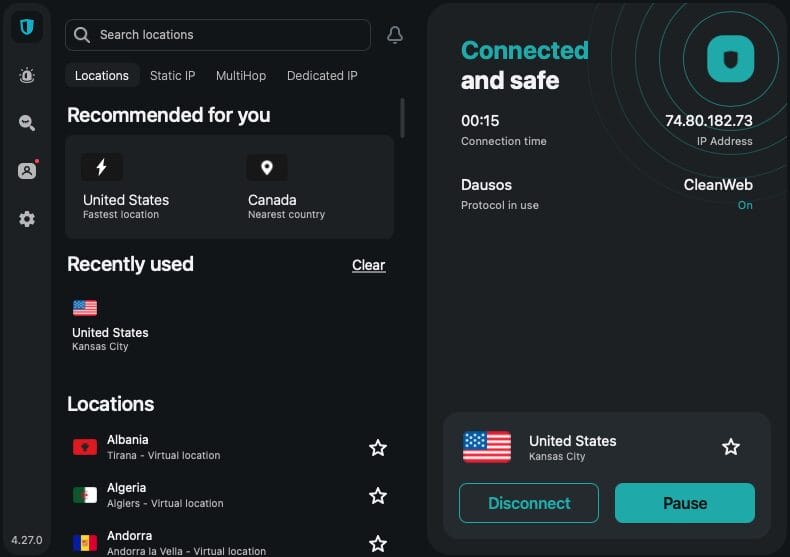Favorite Albania with its star
This screenshot has width=790, height=557.
click(378, 448)
